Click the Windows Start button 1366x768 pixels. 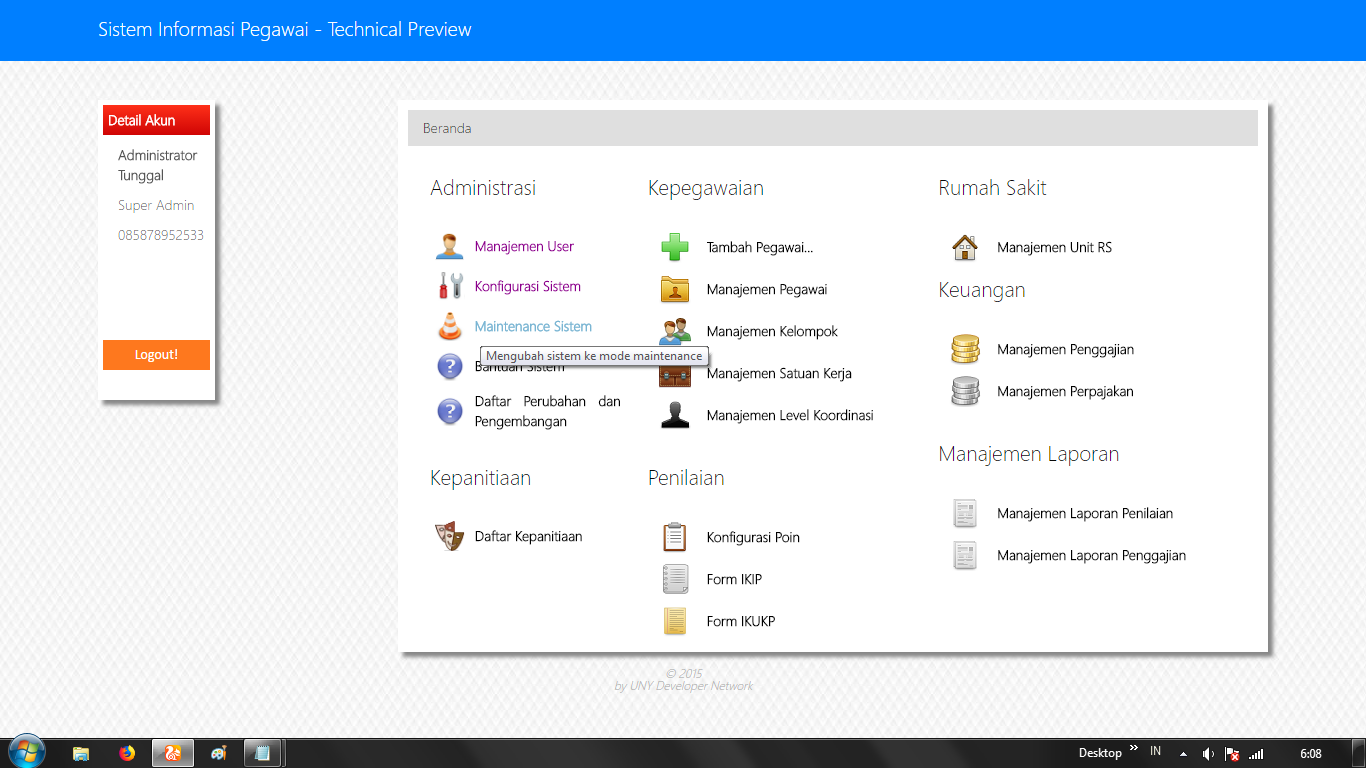[26, 753]
